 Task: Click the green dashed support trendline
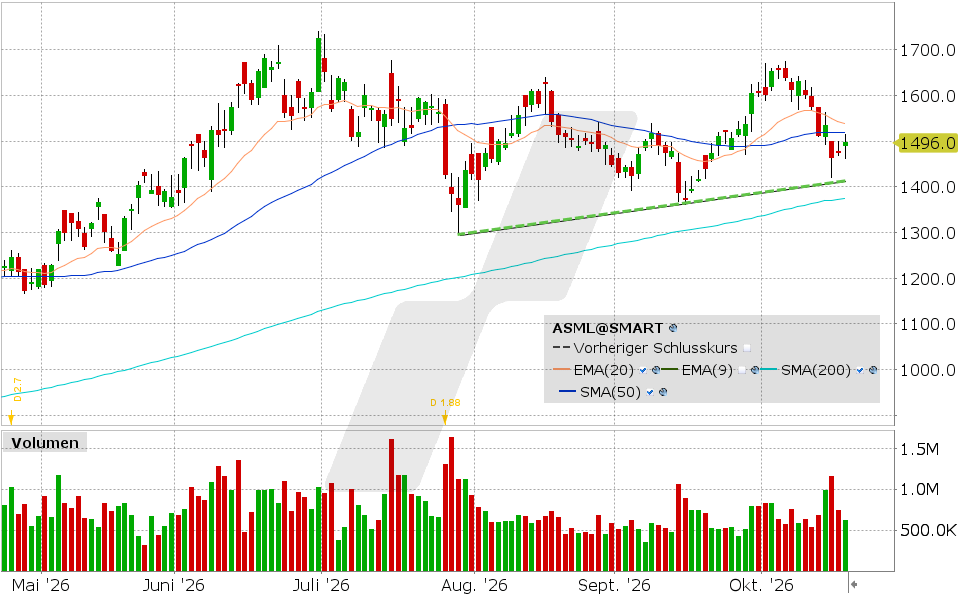652,208
